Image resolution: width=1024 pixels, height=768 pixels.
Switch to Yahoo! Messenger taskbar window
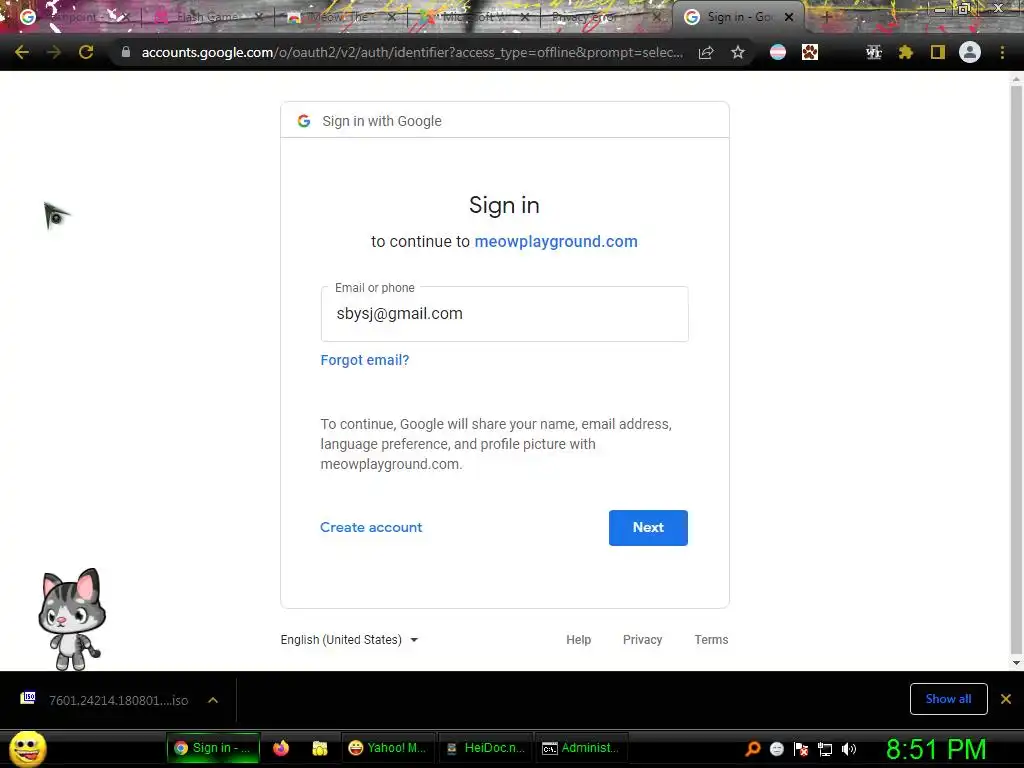[387, 748]
